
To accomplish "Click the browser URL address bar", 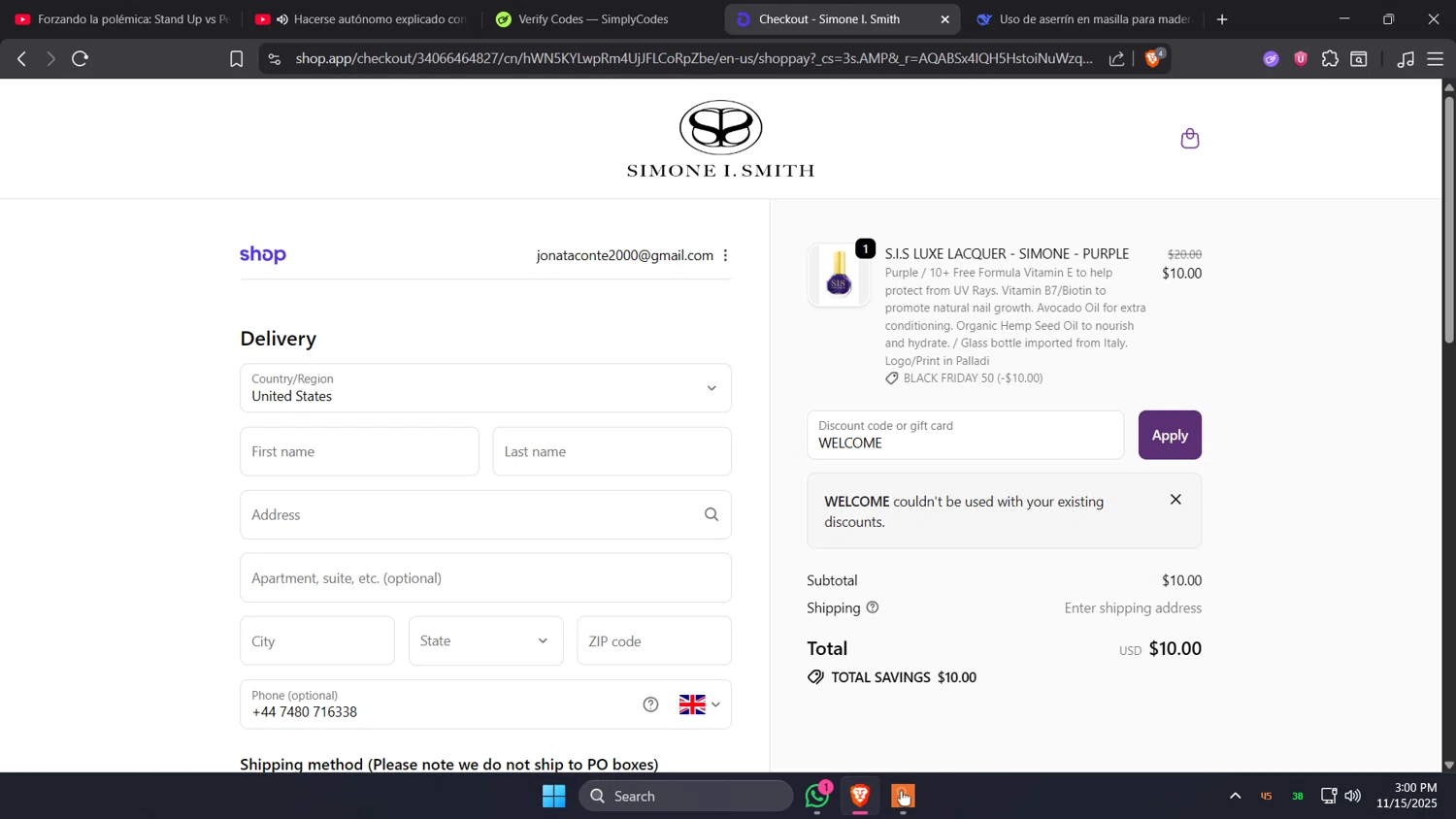I will [694, 59].
